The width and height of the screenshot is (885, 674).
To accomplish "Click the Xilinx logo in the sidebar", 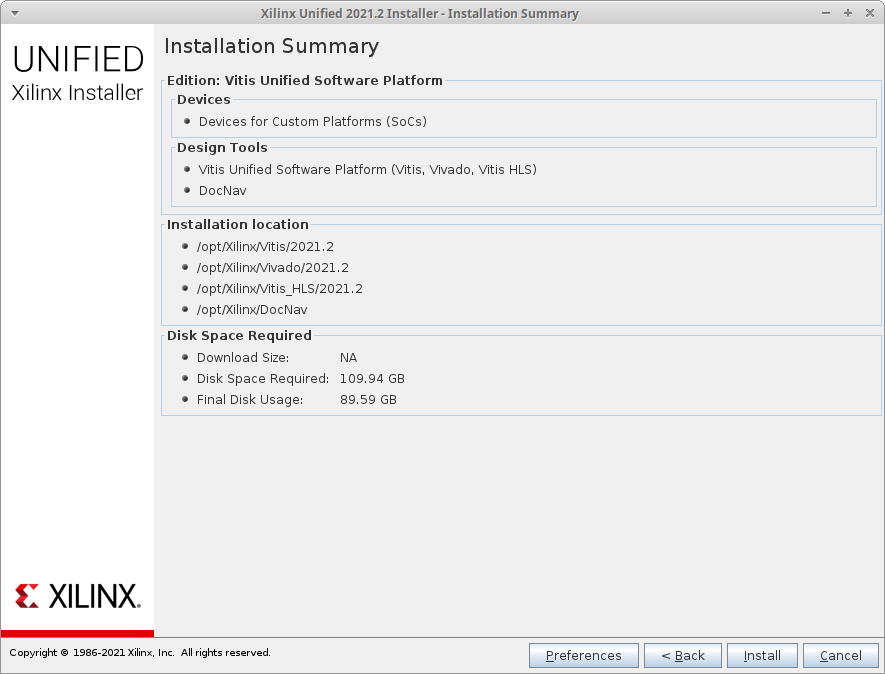I will coord(77,597).
